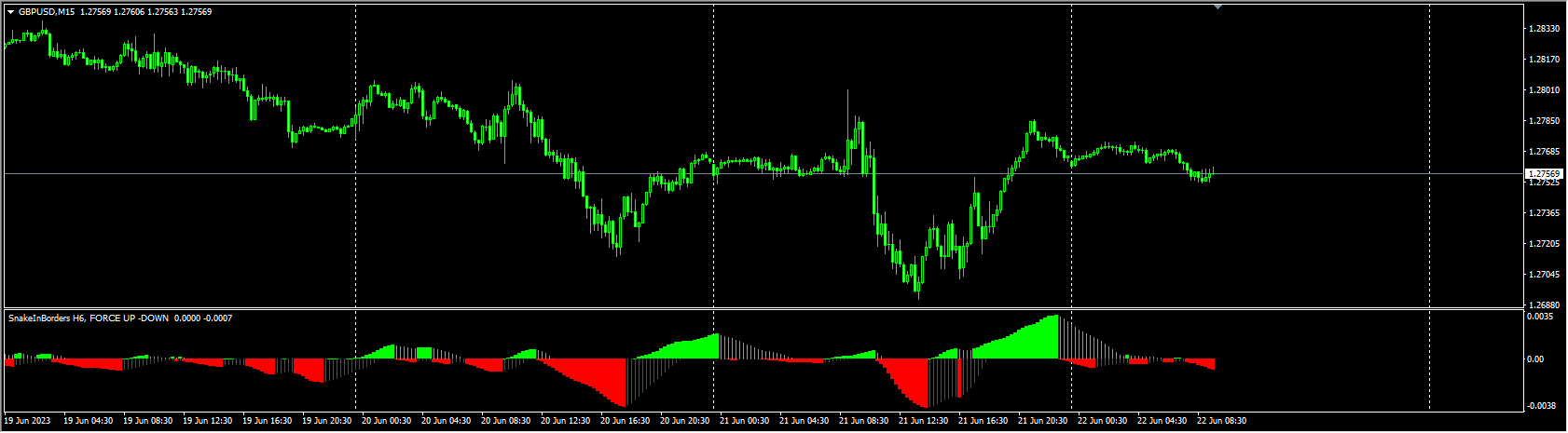Click the 19 Jun 16:30 time label
Image resolution: width=1568 pixels, height=433 pixels.
coord(268,421)
